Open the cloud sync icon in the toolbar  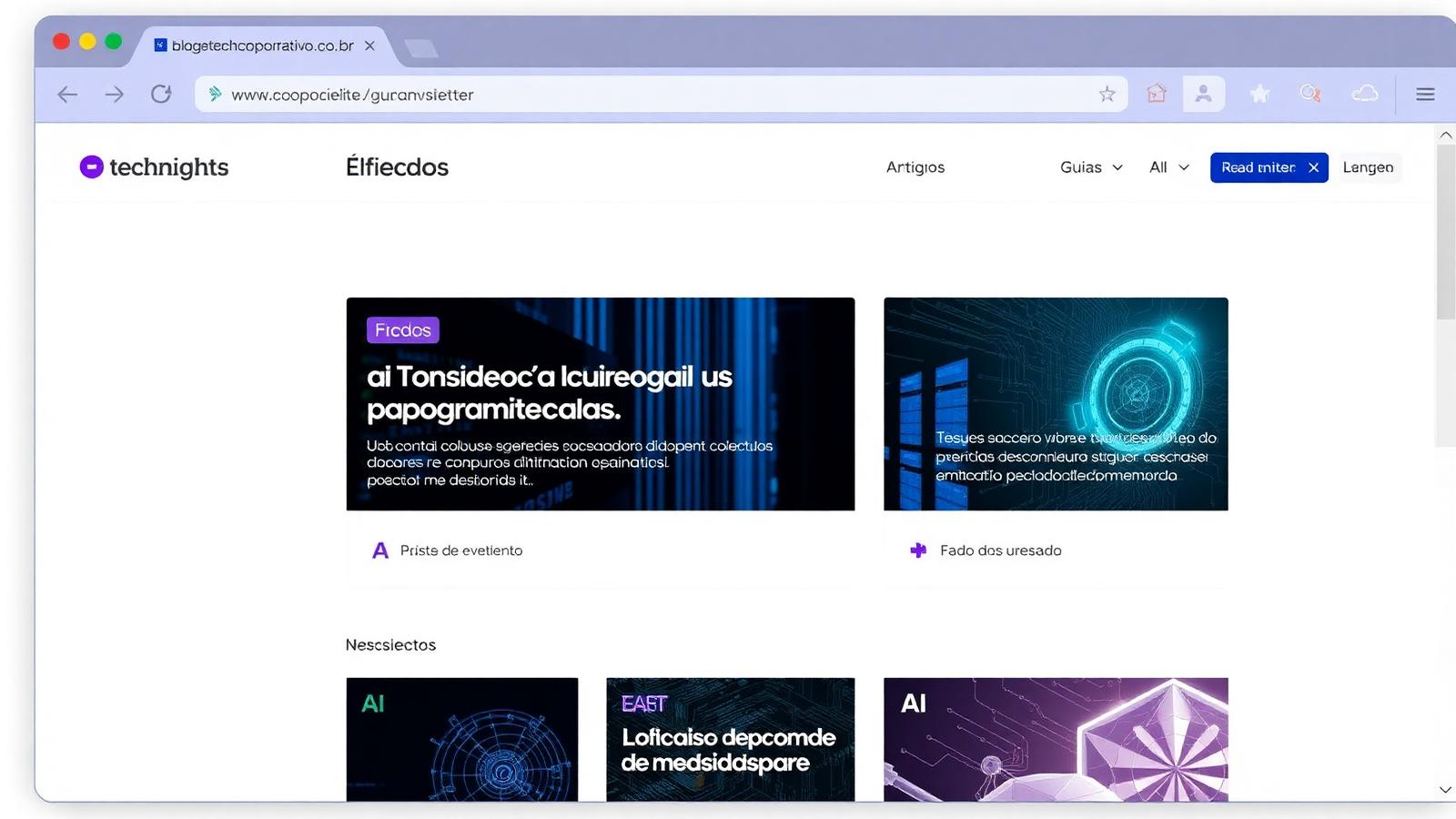pos(1364,94)
